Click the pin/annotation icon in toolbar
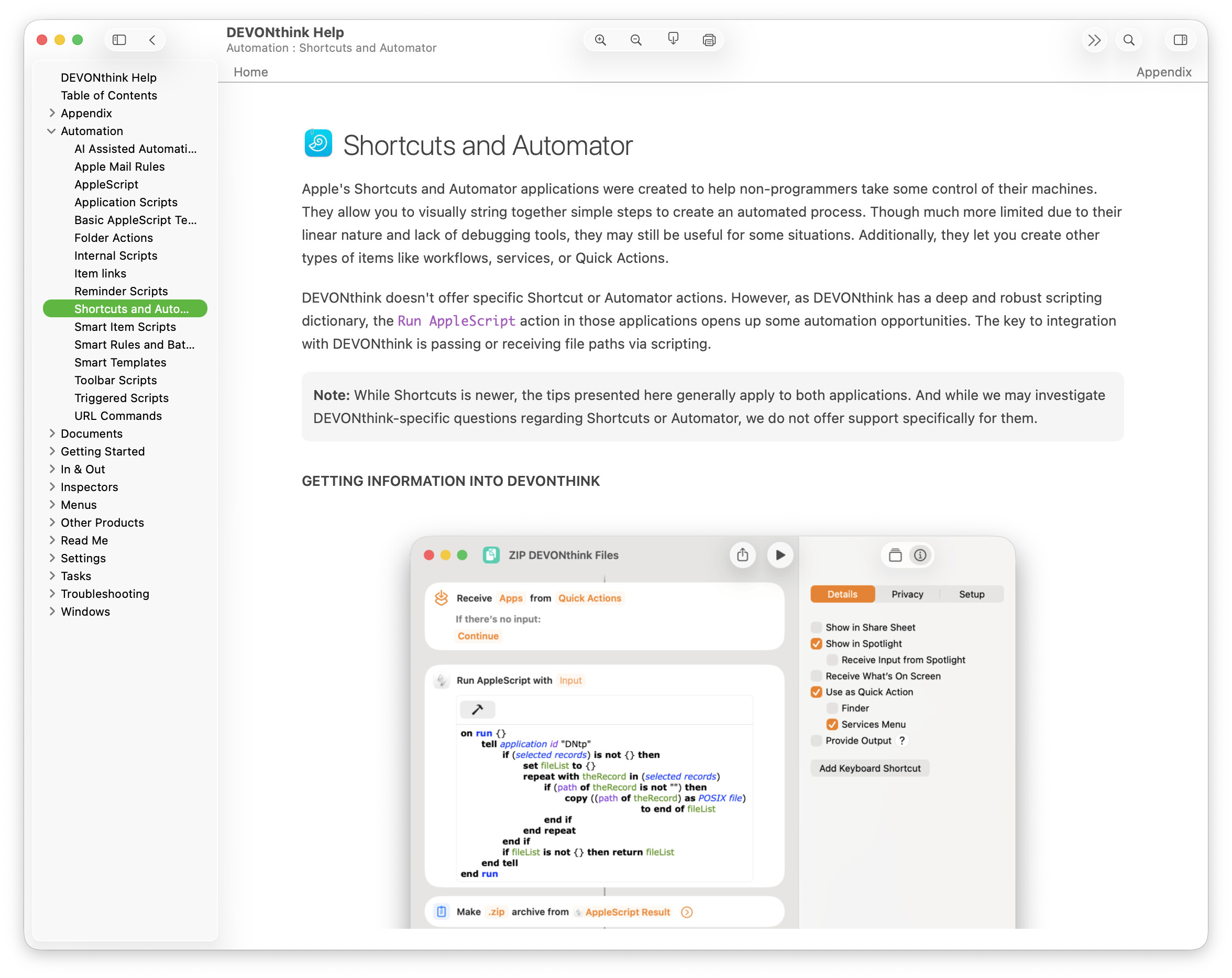The image size is (1232, 978). point(673,39)
